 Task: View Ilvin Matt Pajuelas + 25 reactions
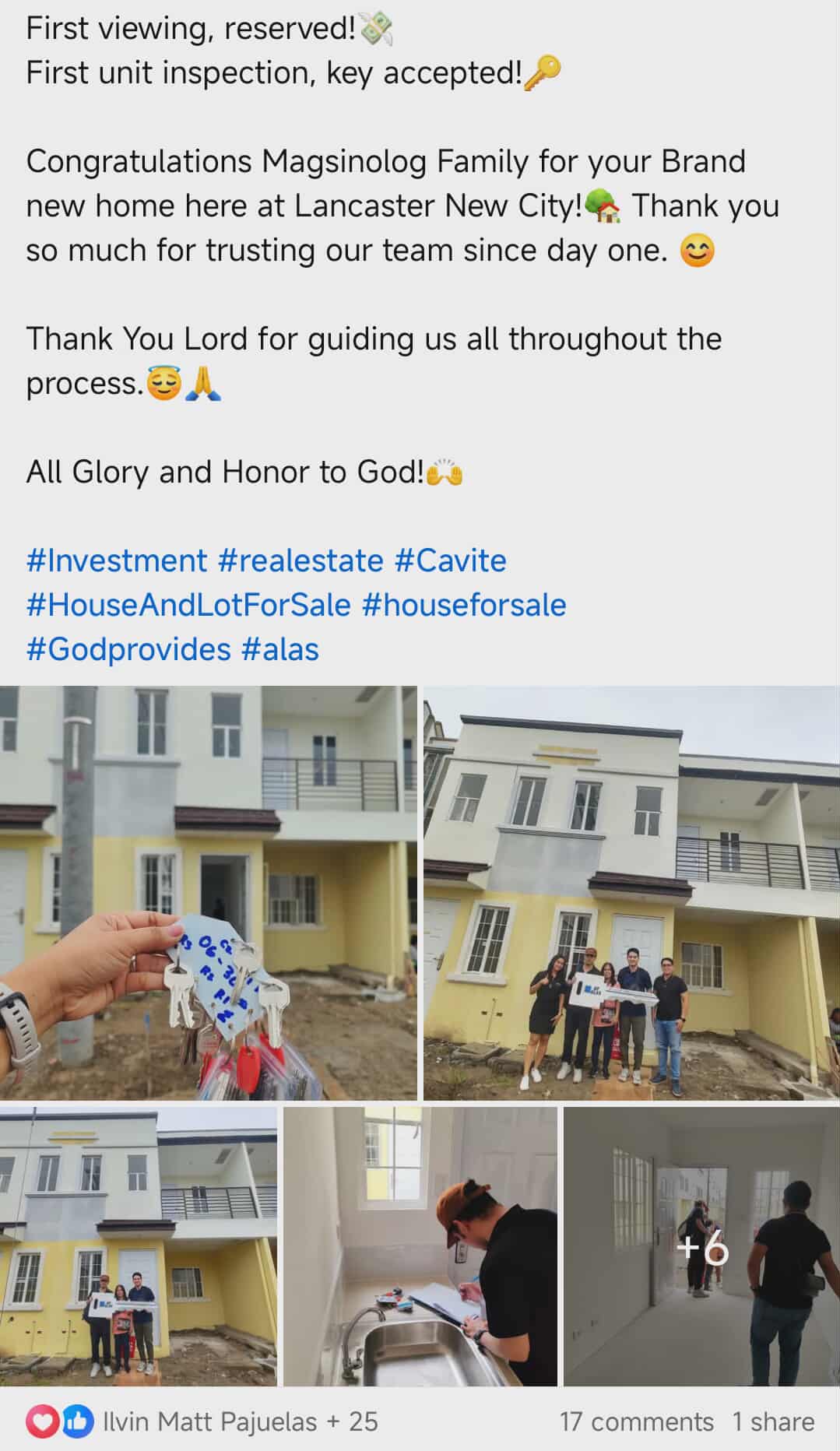click(241, 1422)
